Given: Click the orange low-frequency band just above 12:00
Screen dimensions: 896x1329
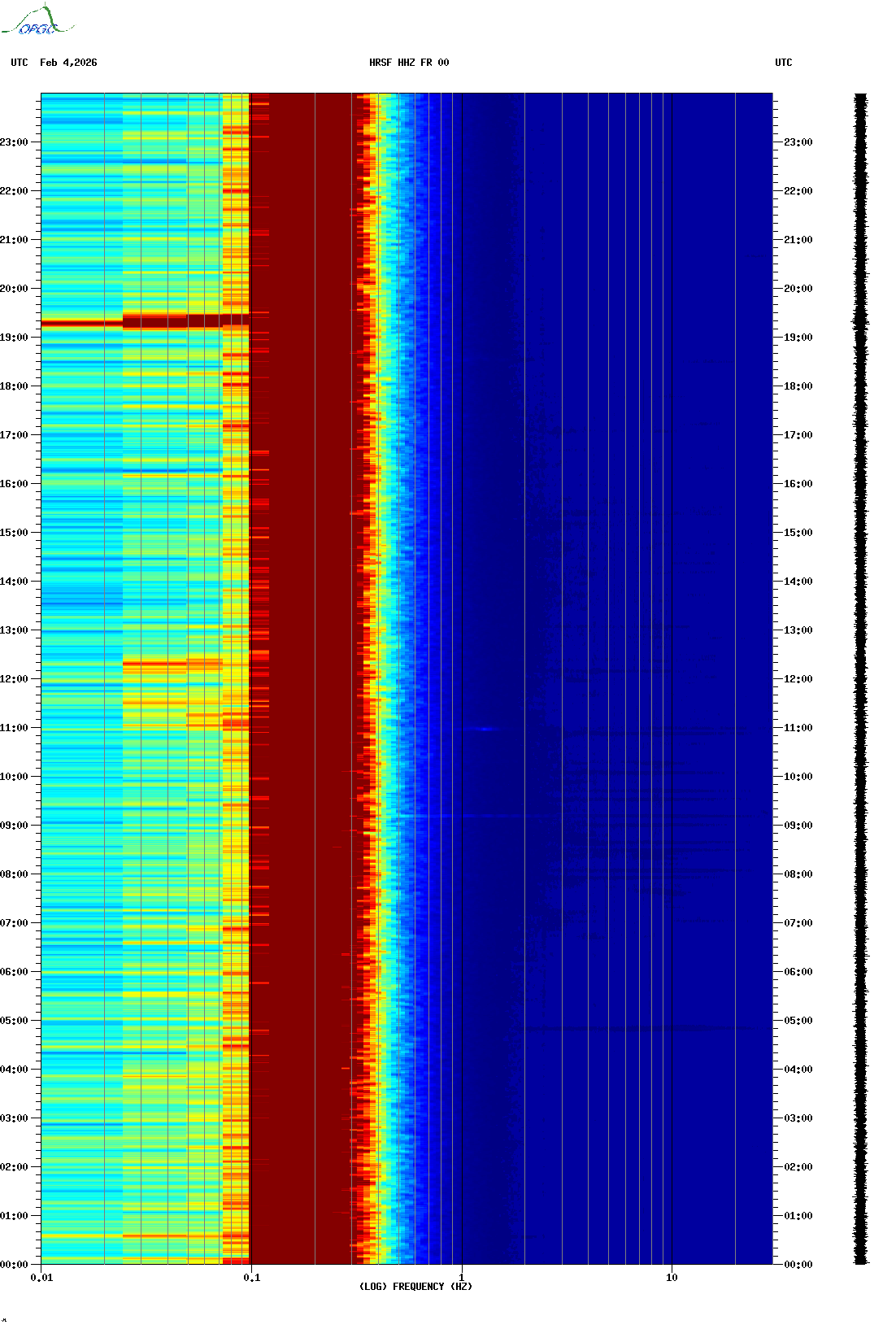Looking at the screenshot, I should (172, 664).
